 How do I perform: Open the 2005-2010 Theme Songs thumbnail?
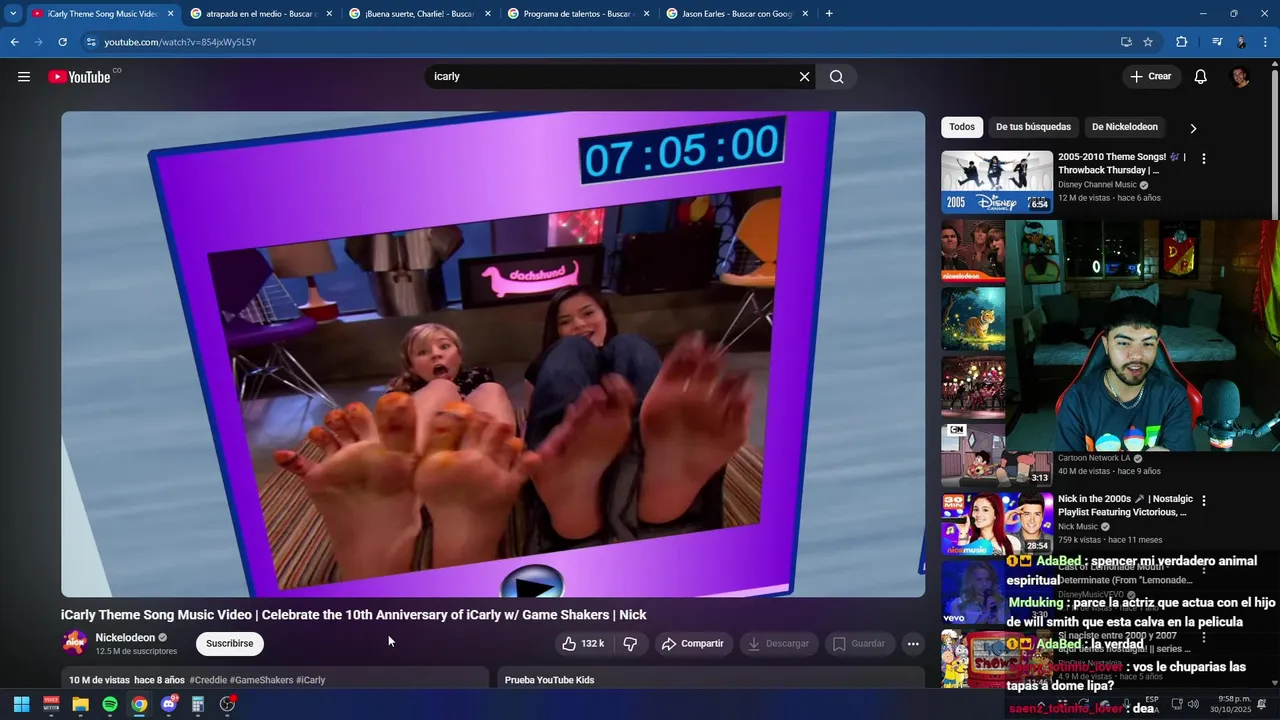coord(997,182)
